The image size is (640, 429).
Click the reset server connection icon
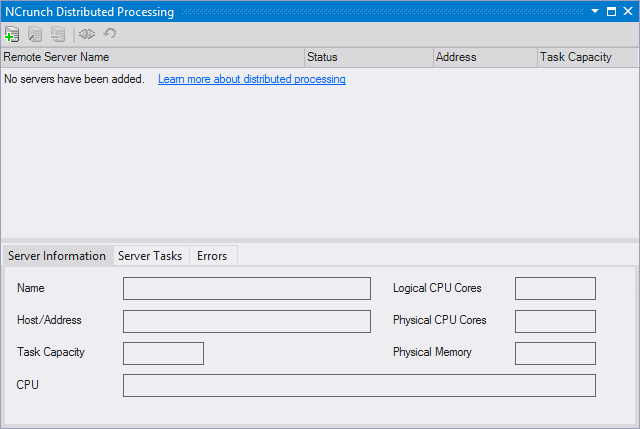[x=110, y=34]
